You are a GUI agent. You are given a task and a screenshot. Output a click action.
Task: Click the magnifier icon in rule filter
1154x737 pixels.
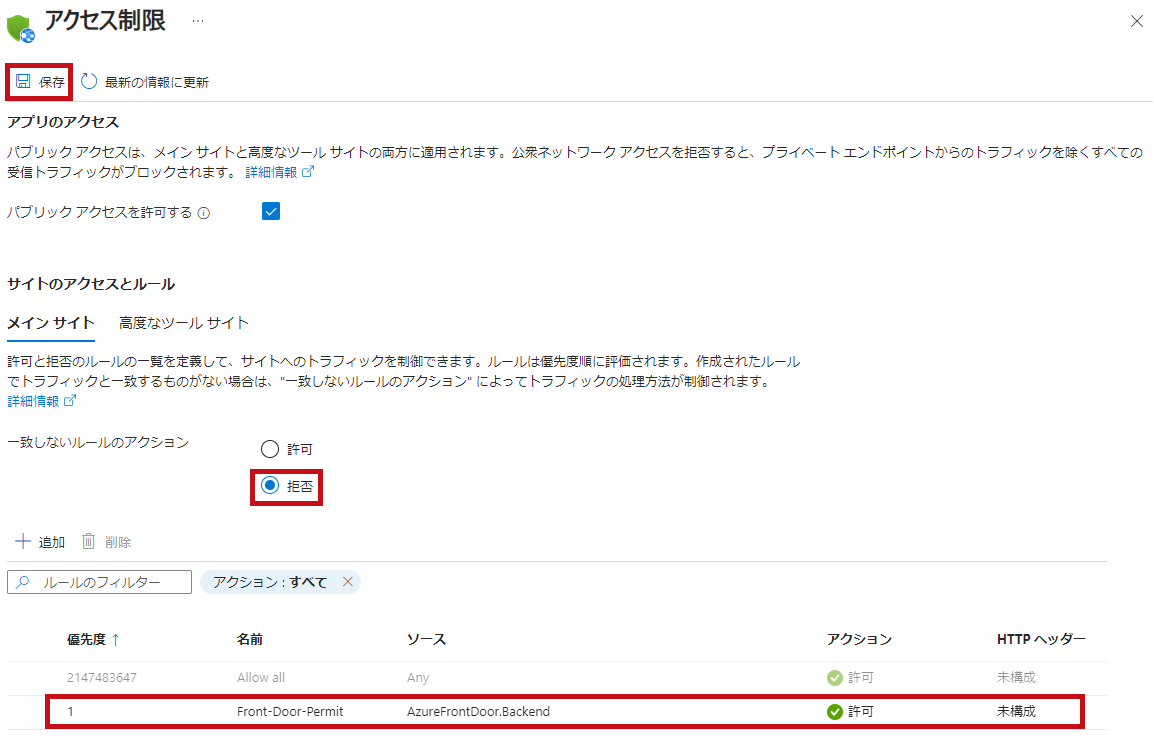[23, 582]
